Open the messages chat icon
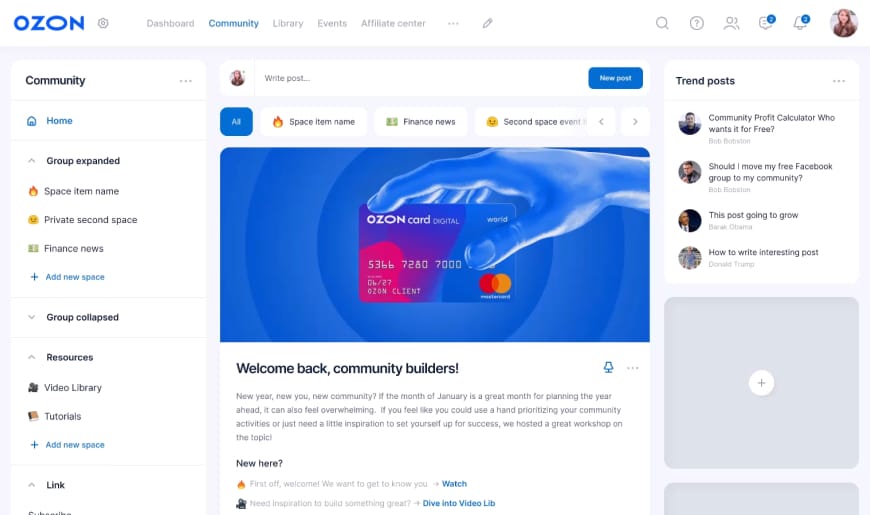 (x=766, y=23)
